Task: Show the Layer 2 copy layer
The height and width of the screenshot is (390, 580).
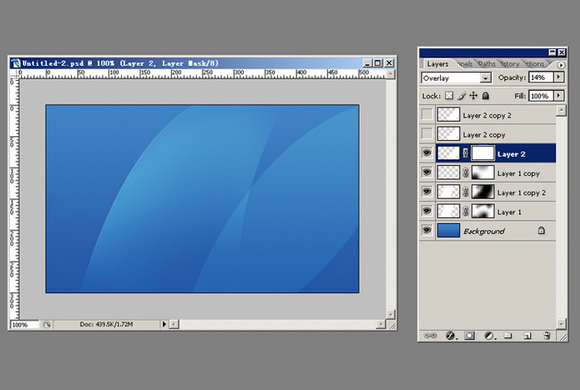Action: [427, 134]
